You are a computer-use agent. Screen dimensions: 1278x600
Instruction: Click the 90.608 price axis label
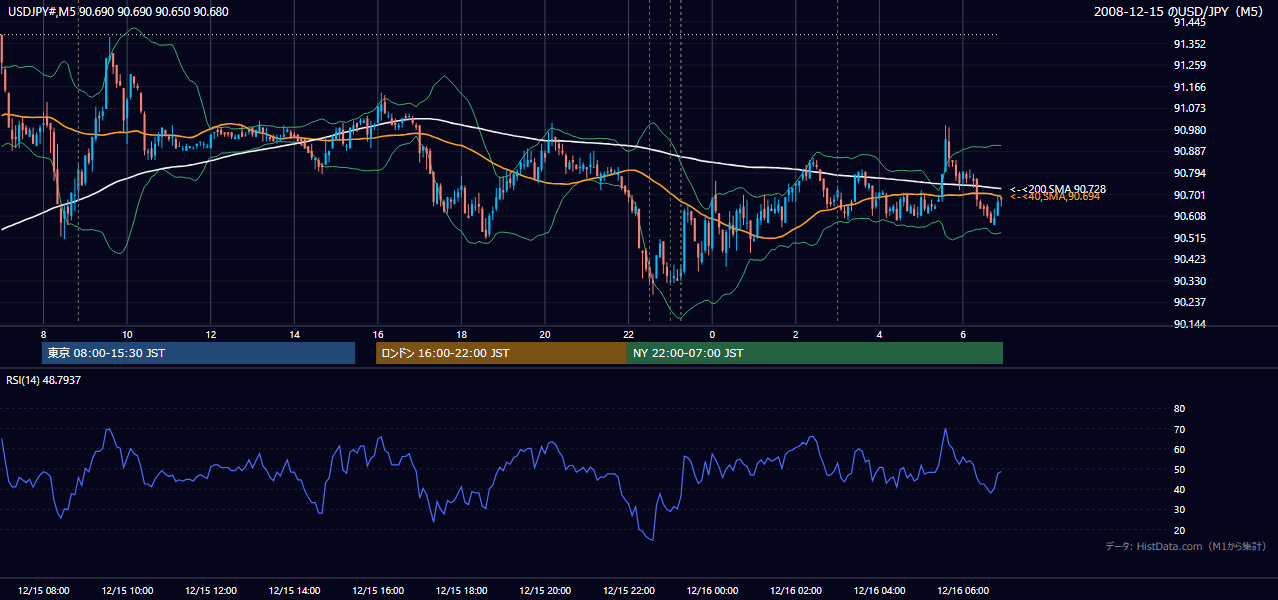tap(1189, 217)
